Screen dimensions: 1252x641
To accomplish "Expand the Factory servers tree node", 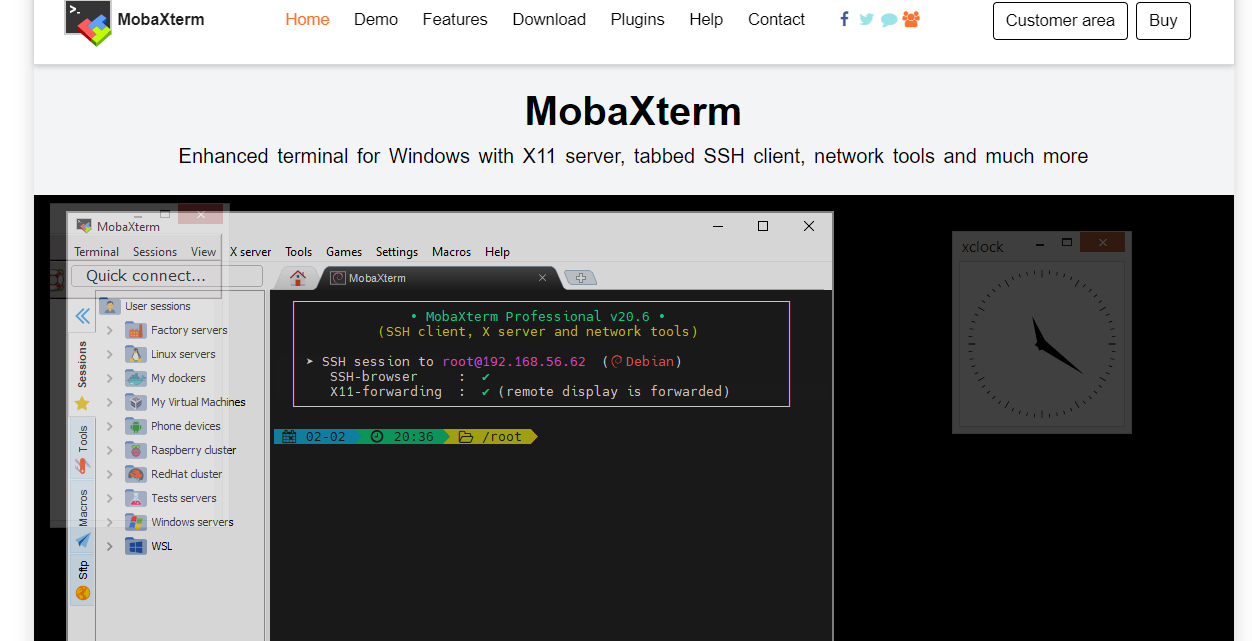I will pyautogui.click(x=109, y=330).
